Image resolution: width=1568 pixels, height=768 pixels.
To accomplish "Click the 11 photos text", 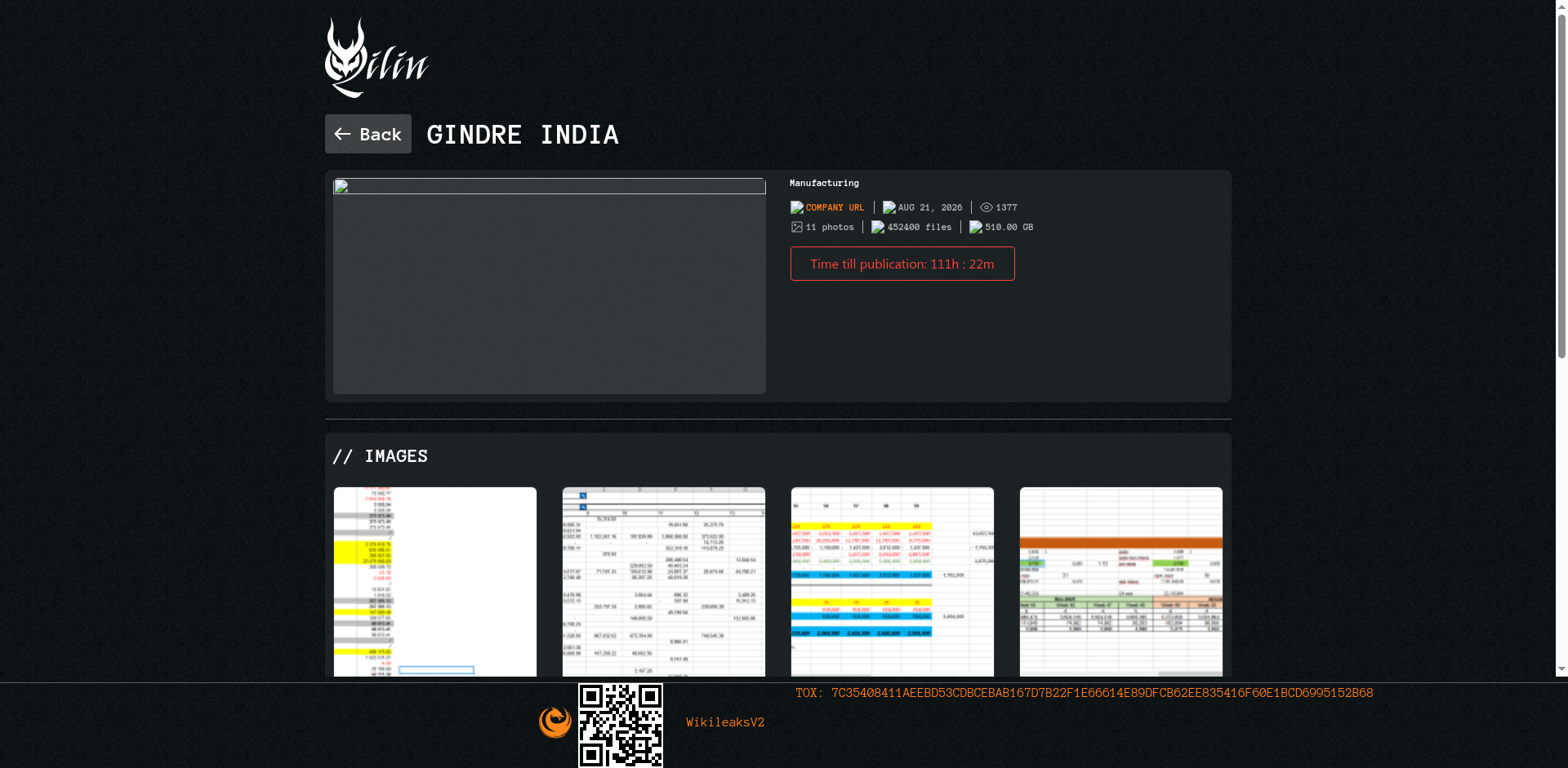I will (x=830, y=227).
